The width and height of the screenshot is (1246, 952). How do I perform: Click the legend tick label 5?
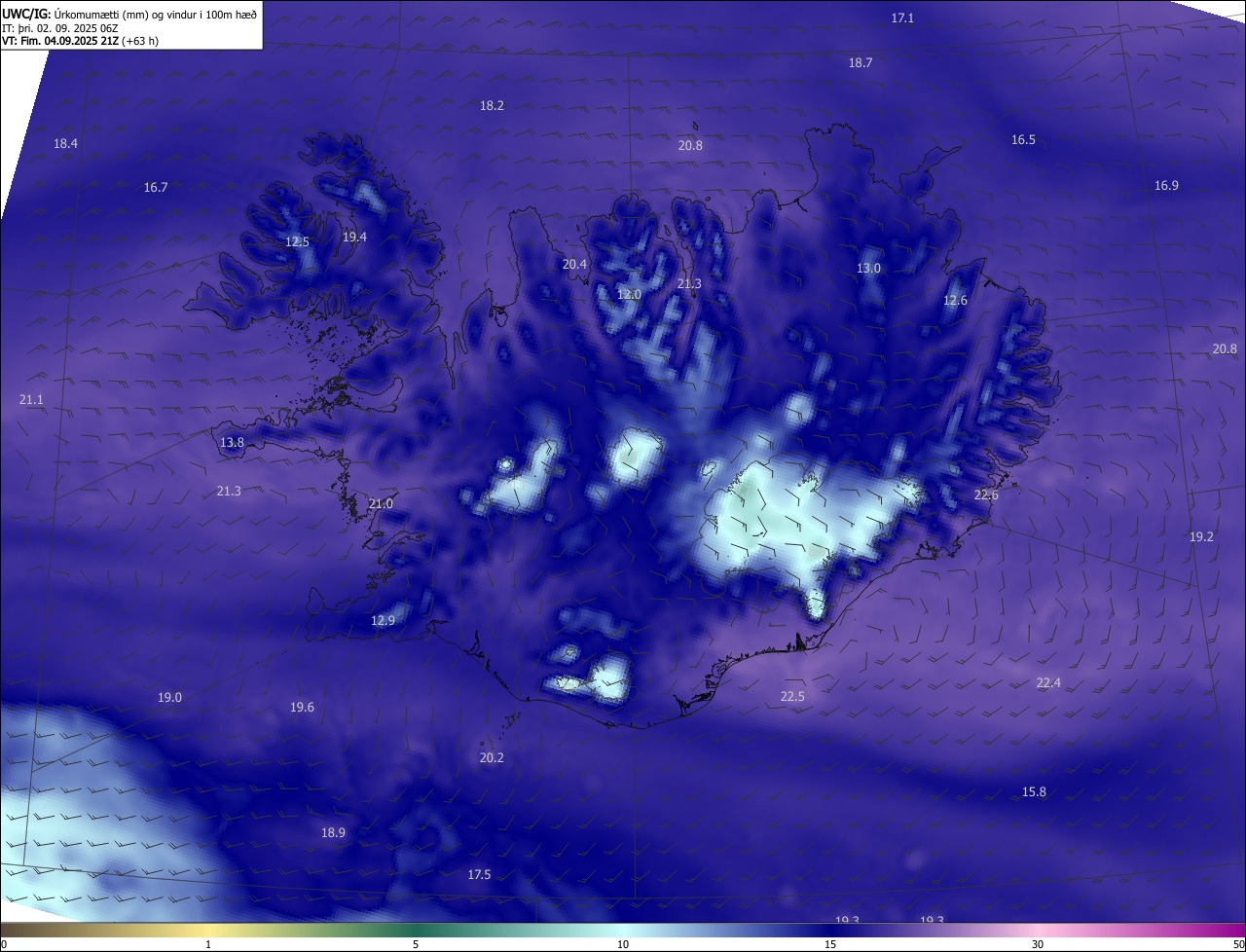pos(416,944)
